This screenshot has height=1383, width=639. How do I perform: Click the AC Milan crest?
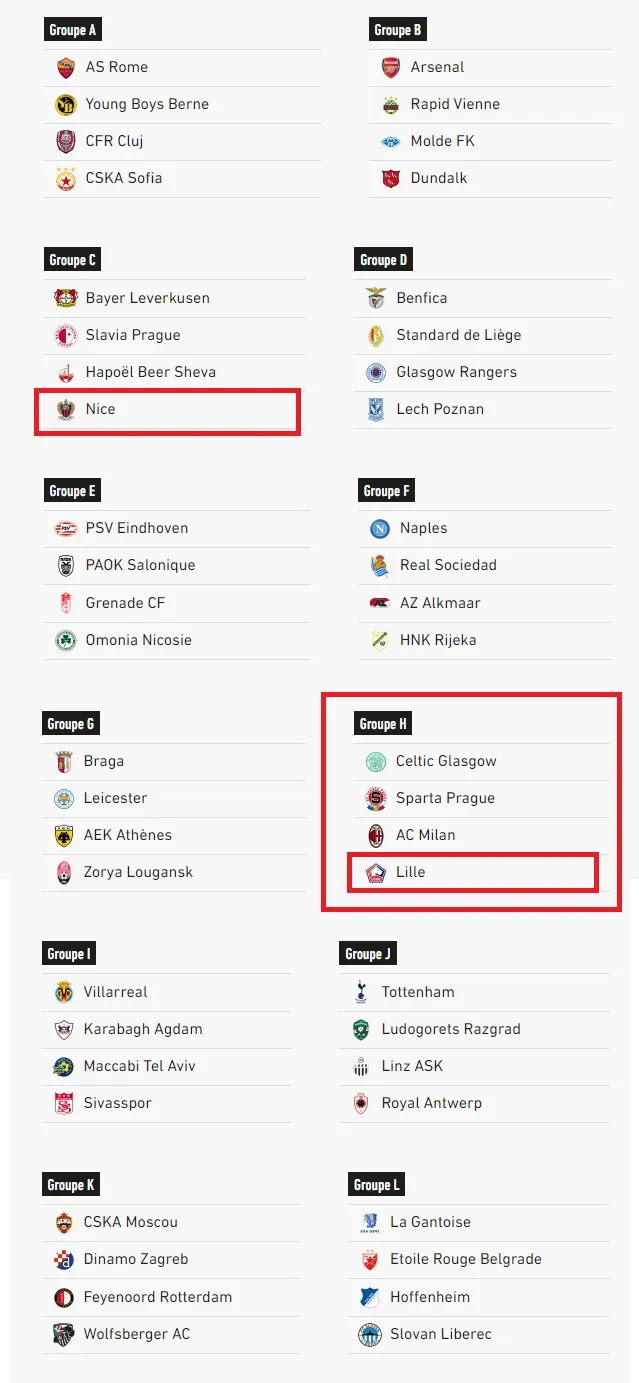click(376, 835)
